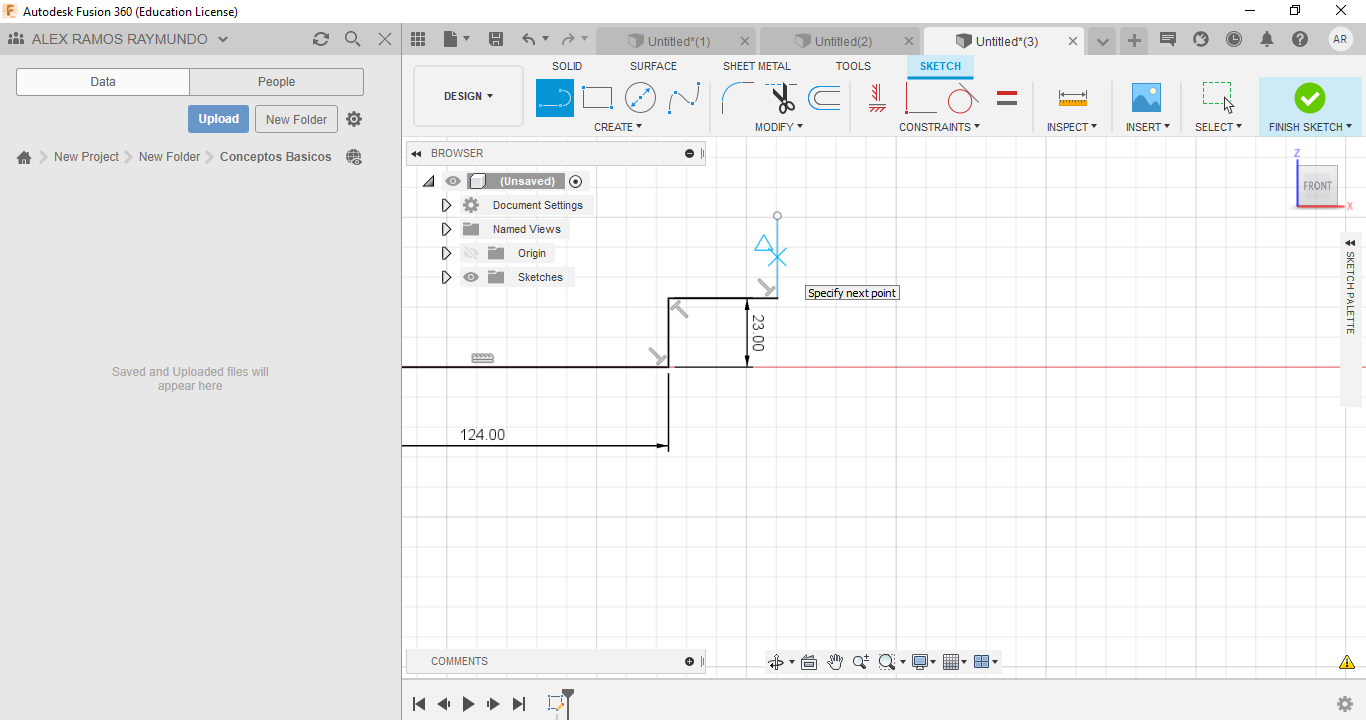The image size is (1366, 720).
Task: Select the Offset tool
Action: tap(824, 98)
